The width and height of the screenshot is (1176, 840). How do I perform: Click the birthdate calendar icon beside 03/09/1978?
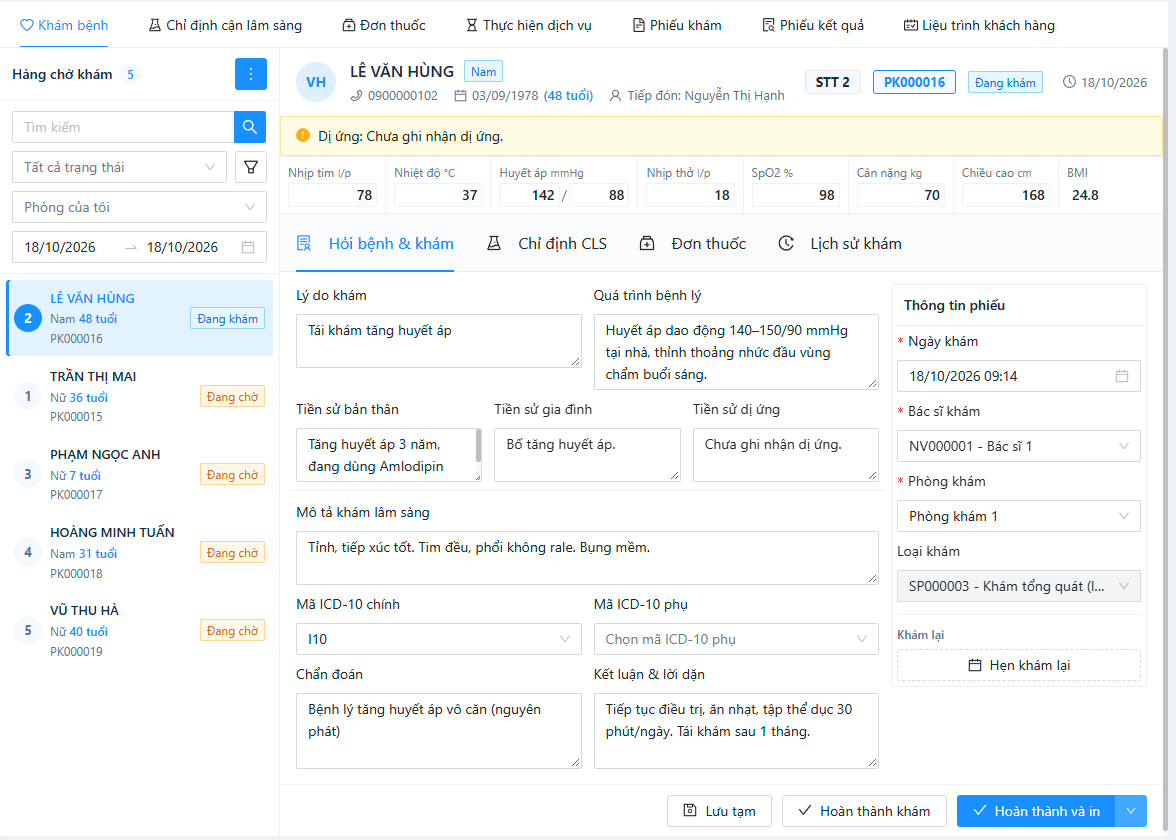coord(460,95)
